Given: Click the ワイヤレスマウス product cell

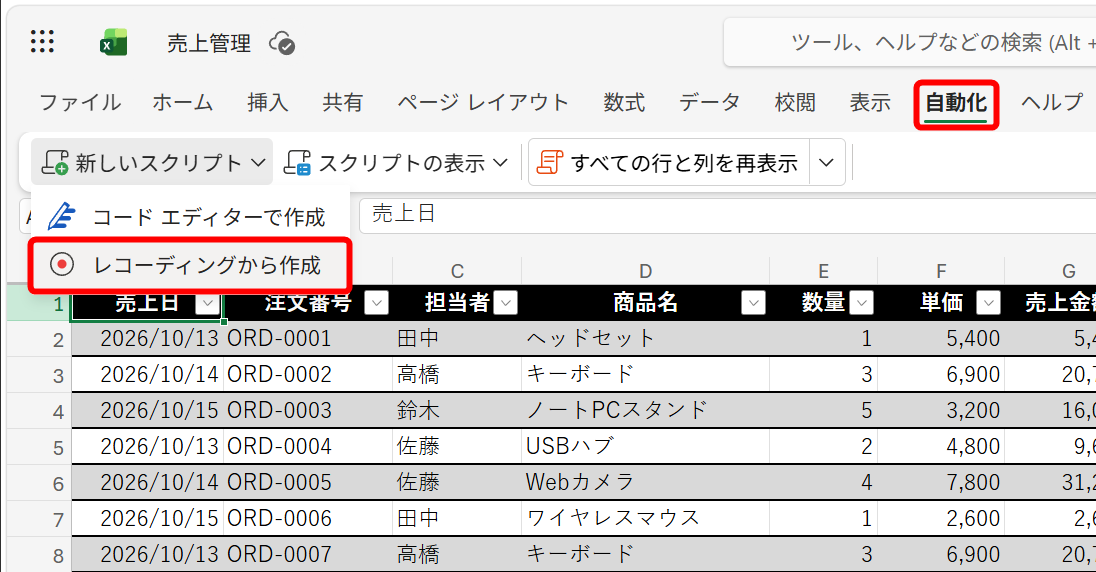Looking at the screenshot, I should tap(645, 518).
